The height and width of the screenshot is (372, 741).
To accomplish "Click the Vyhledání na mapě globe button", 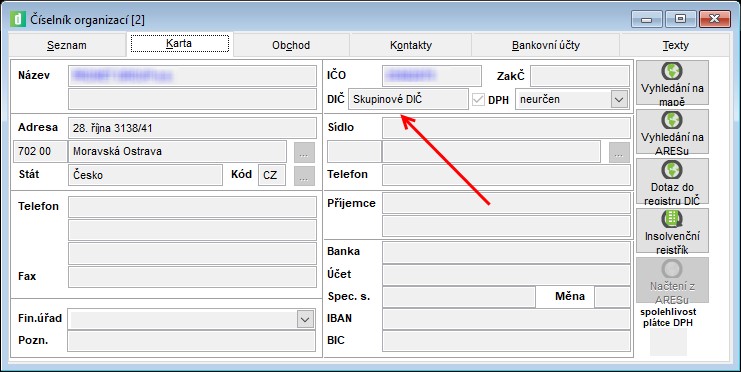I will click(x=672, y=83).
